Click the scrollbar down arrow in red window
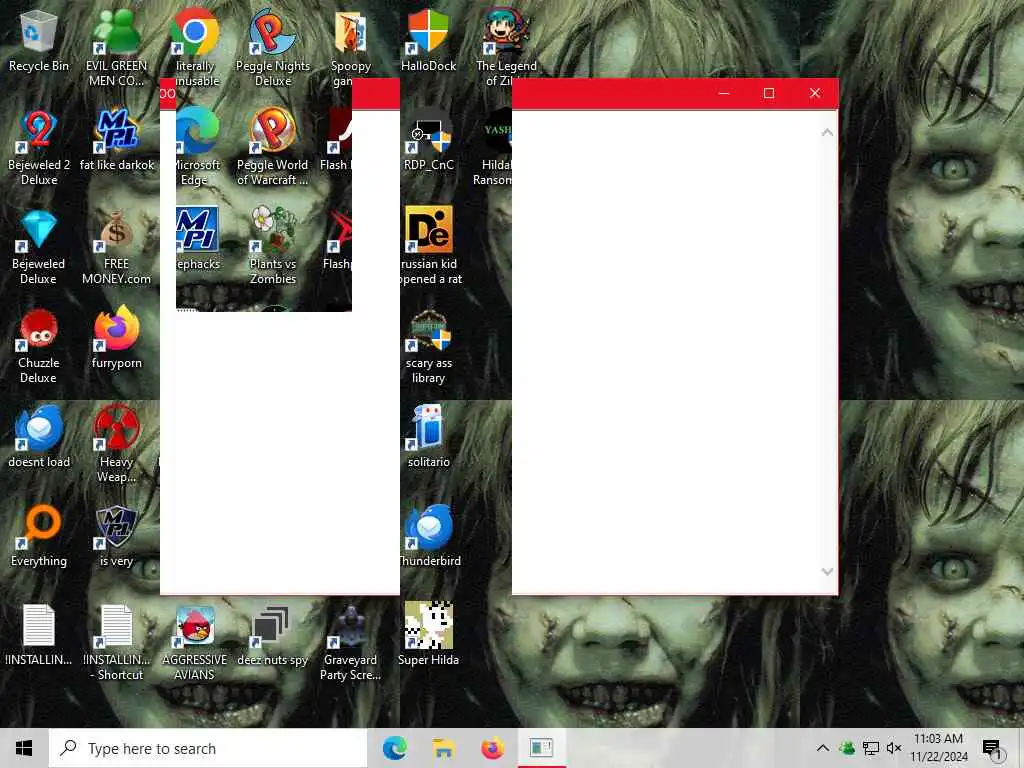Image resolution: width=1024 pixels, height=768 pixels. [827, 572]
